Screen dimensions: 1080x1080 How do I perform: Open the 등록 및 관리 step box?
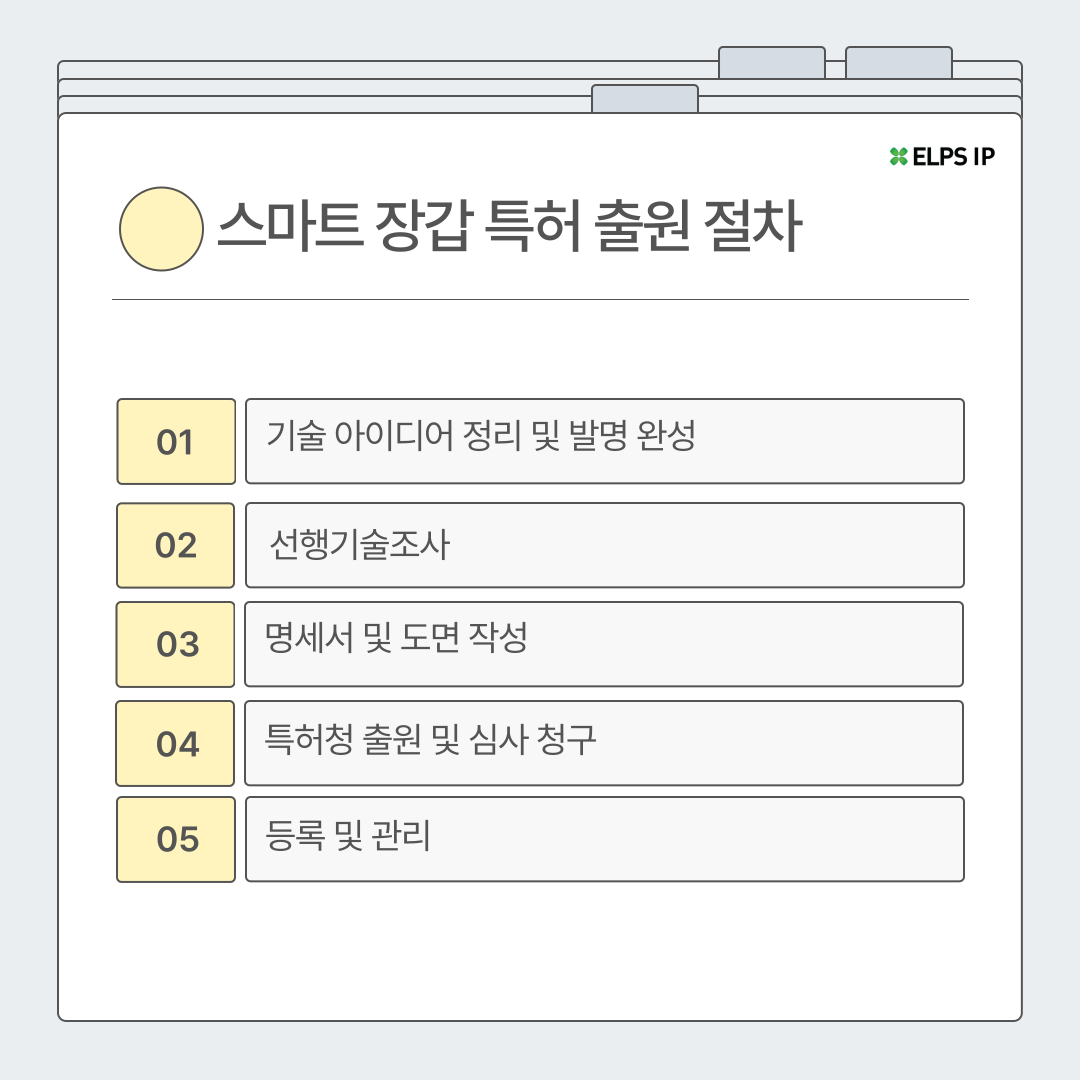point(604,839)
